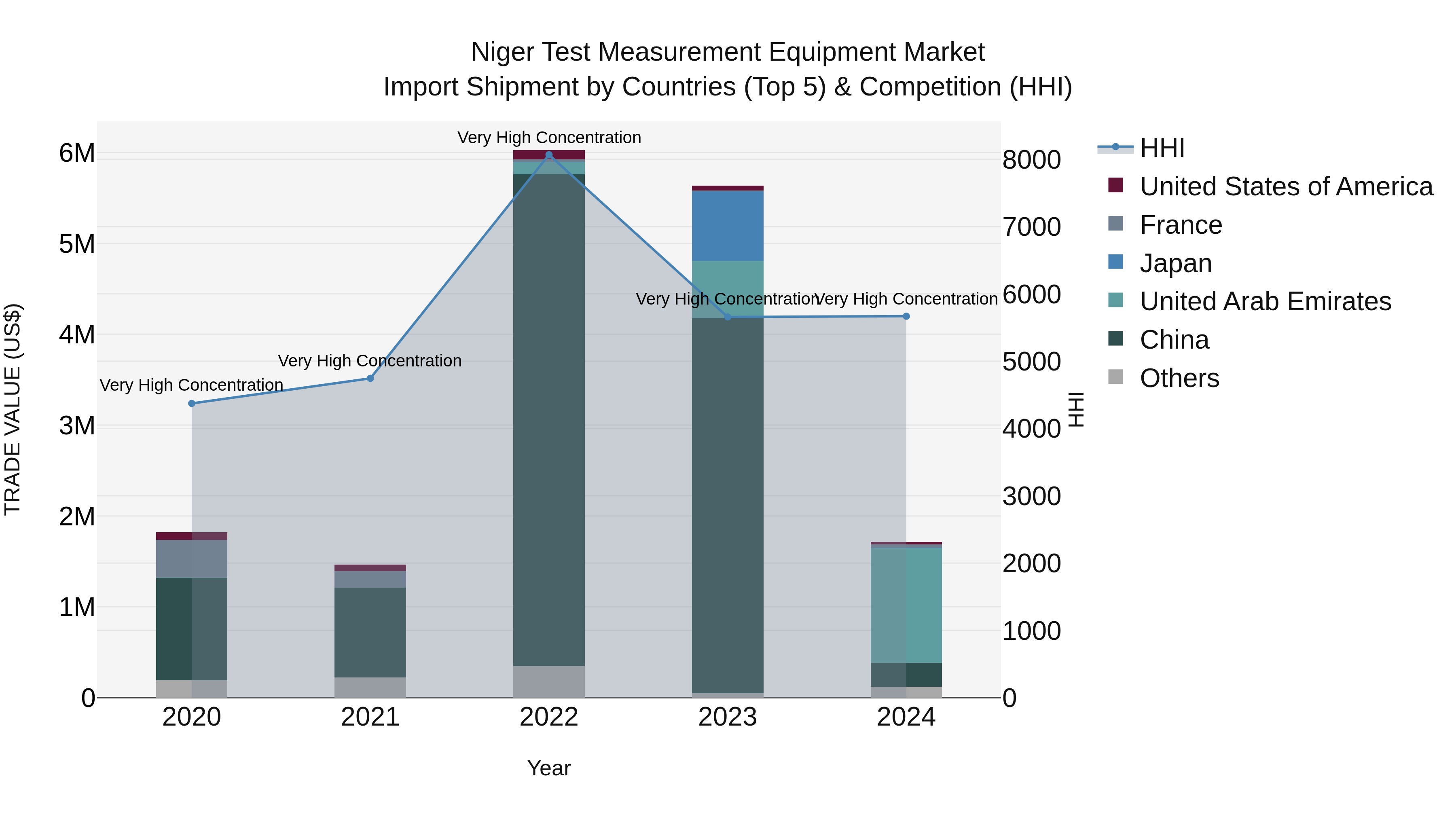Click the 5000 right axis tick label

tap(1031, 362)
